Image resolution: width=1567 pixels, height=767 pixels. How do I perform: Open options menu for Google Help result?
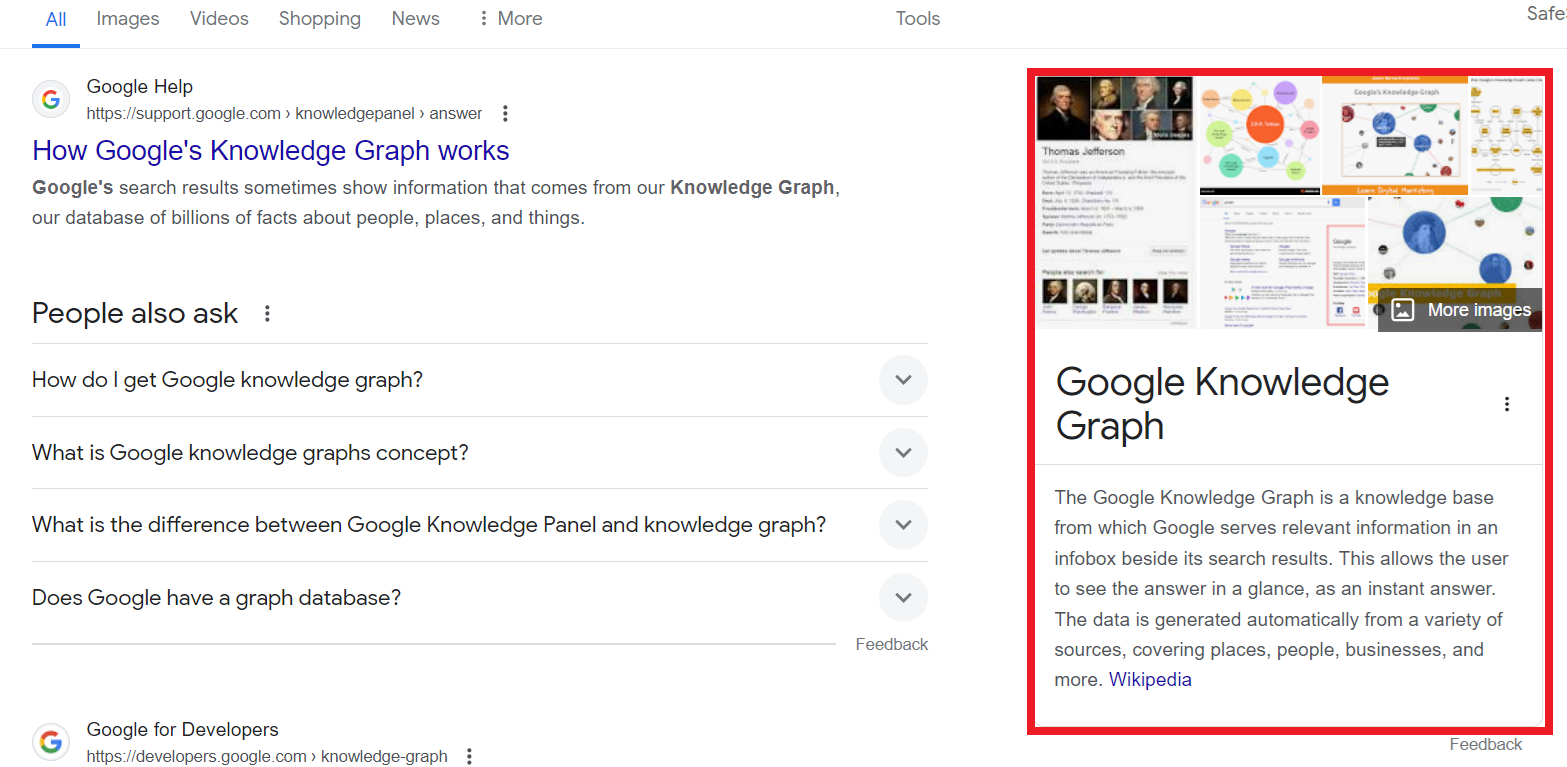505,113
